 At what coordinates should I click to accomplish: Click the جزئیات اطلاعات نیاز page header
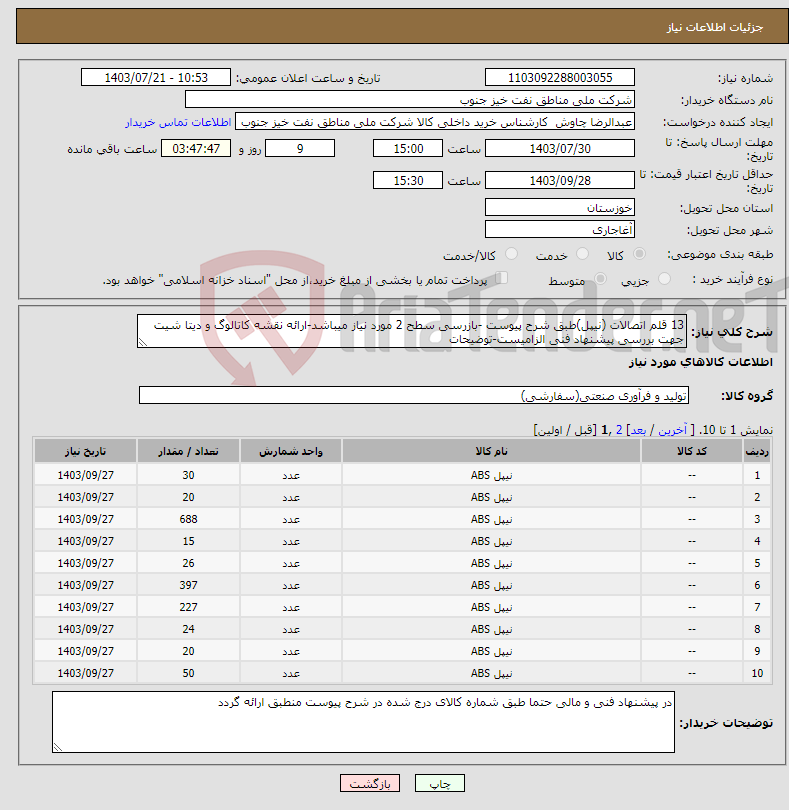tap(715, 27)
